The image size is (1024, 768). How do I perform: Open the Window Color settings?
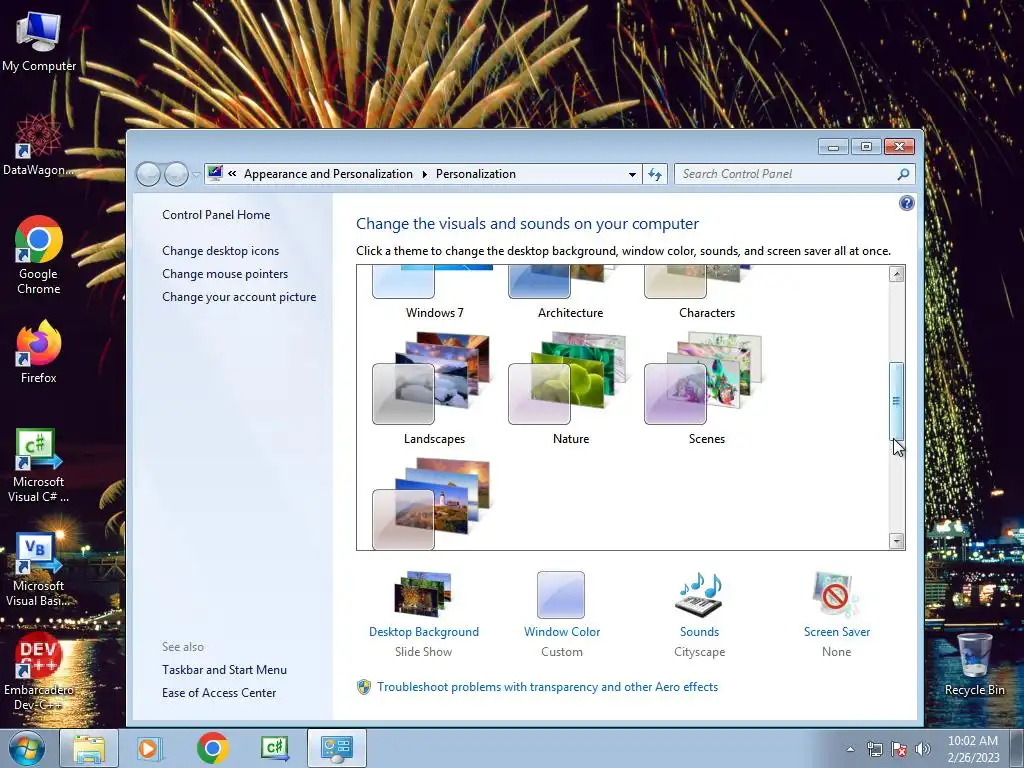pyautogui.click(x=561, y=595)
